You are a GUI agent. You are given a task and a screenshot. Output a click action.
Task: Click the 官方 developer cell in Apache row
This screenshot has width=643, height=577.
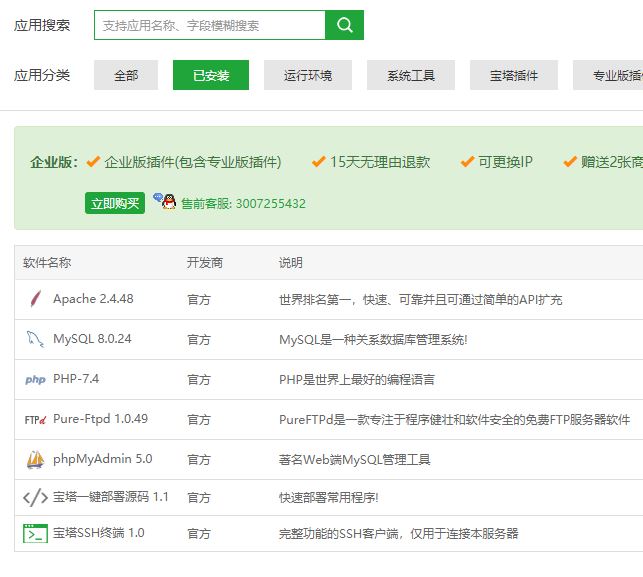pos(198,300)
